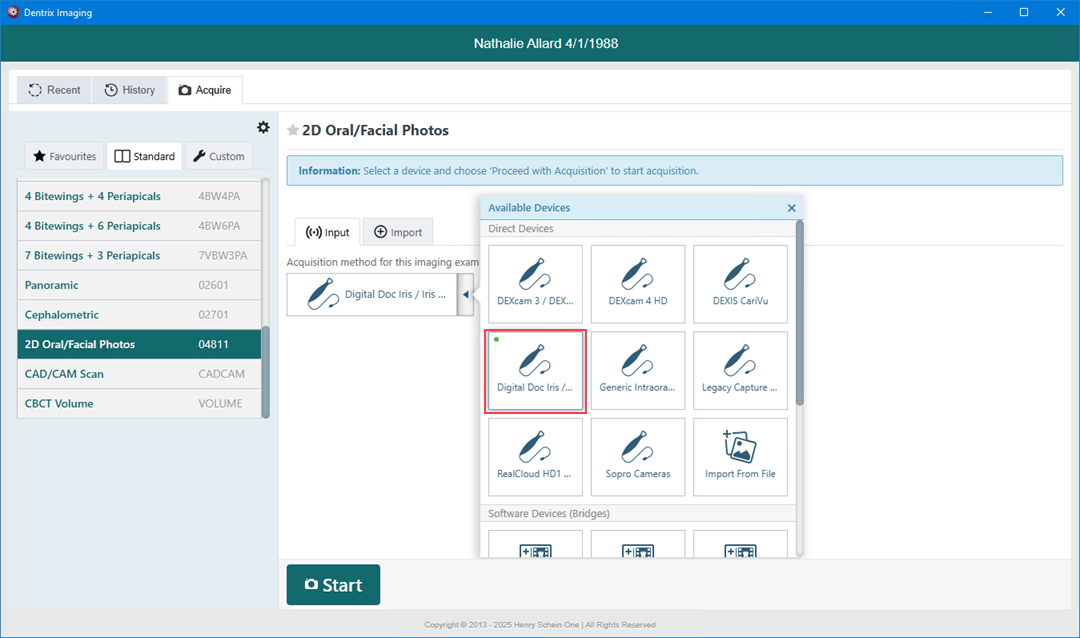Pick the Sopro Cameras device
This screenshot has height=638, width=1080.
[x=637, y=457]
